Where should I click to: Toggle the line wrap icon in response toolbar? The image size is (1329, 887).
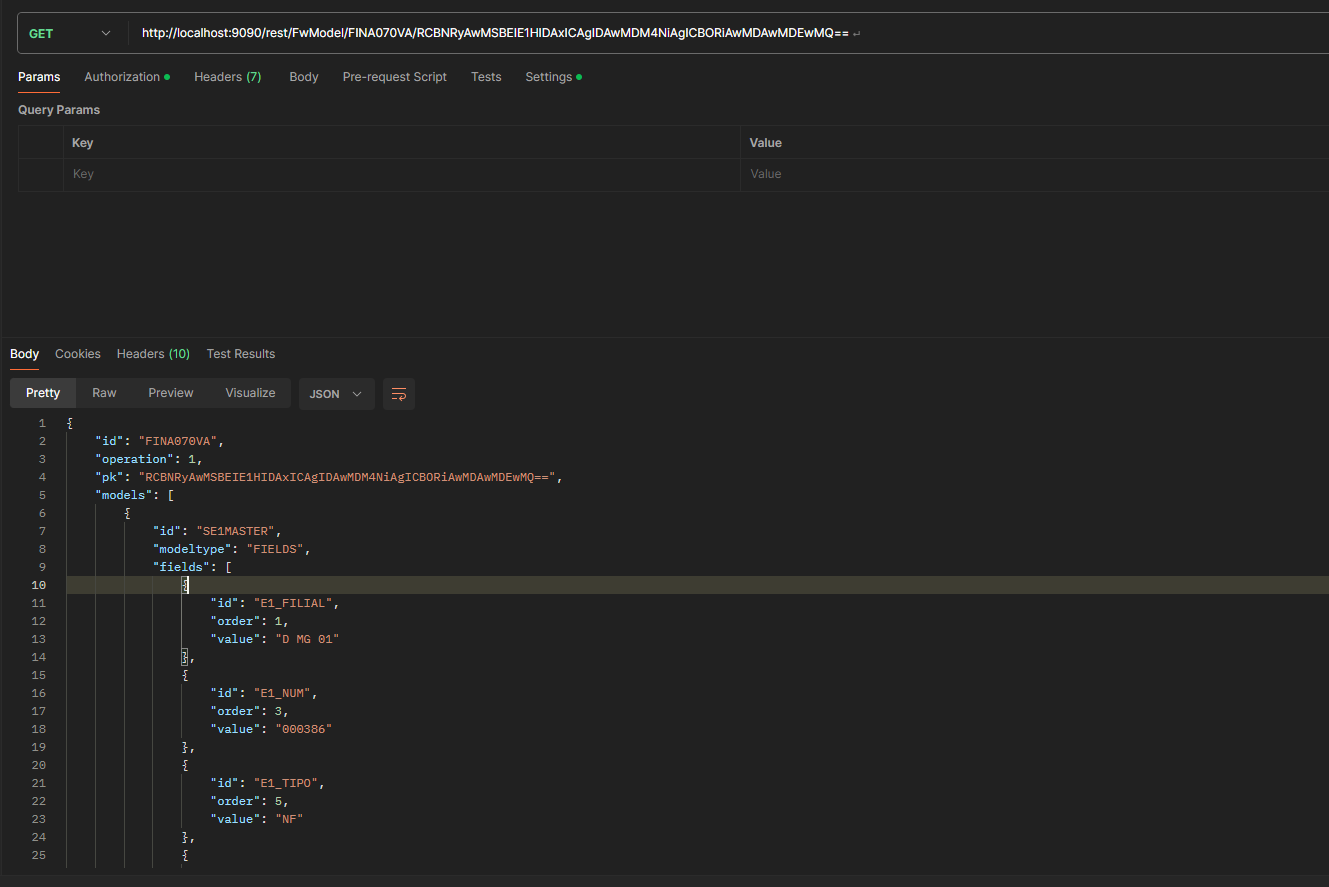tap(399, 394)
